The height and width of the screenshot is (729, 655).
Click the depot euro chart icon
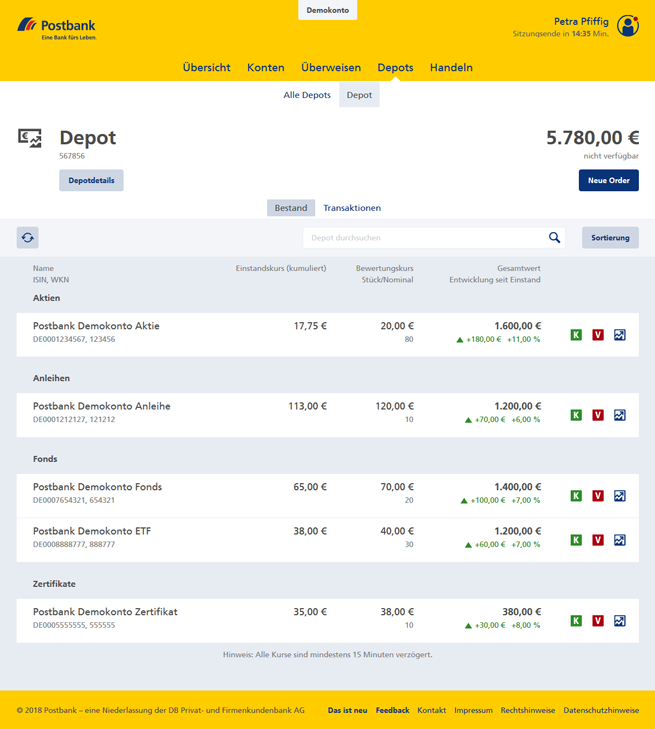point(30,139)
